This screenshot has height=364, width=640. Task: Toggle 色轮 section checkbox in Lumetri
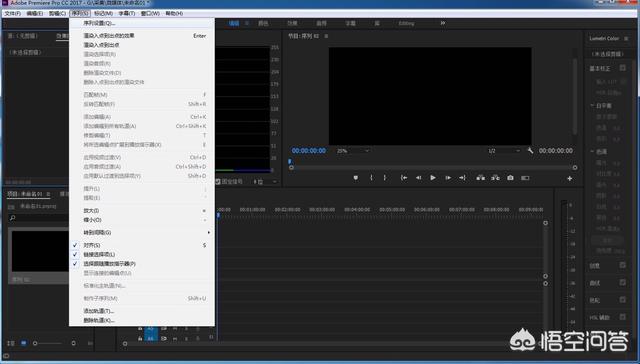622,300
